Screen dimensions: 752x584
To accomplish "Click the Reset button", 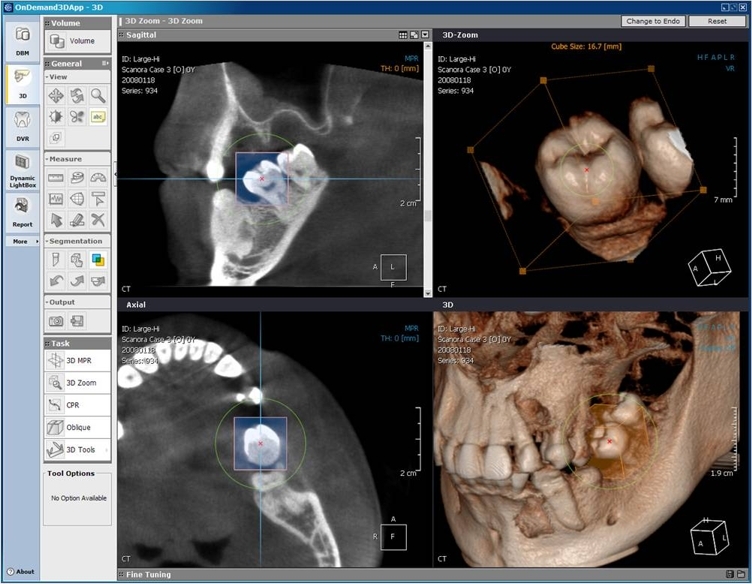I will pyautogui.click(x=717, y=21).
